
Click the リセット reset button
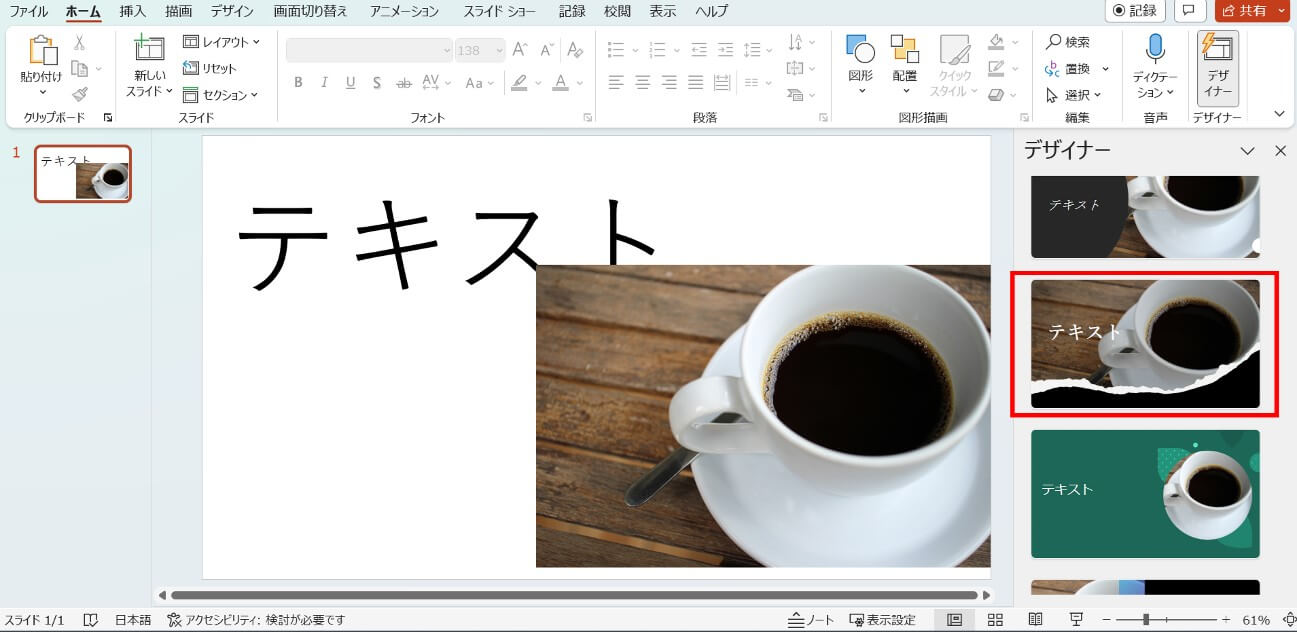210,68
